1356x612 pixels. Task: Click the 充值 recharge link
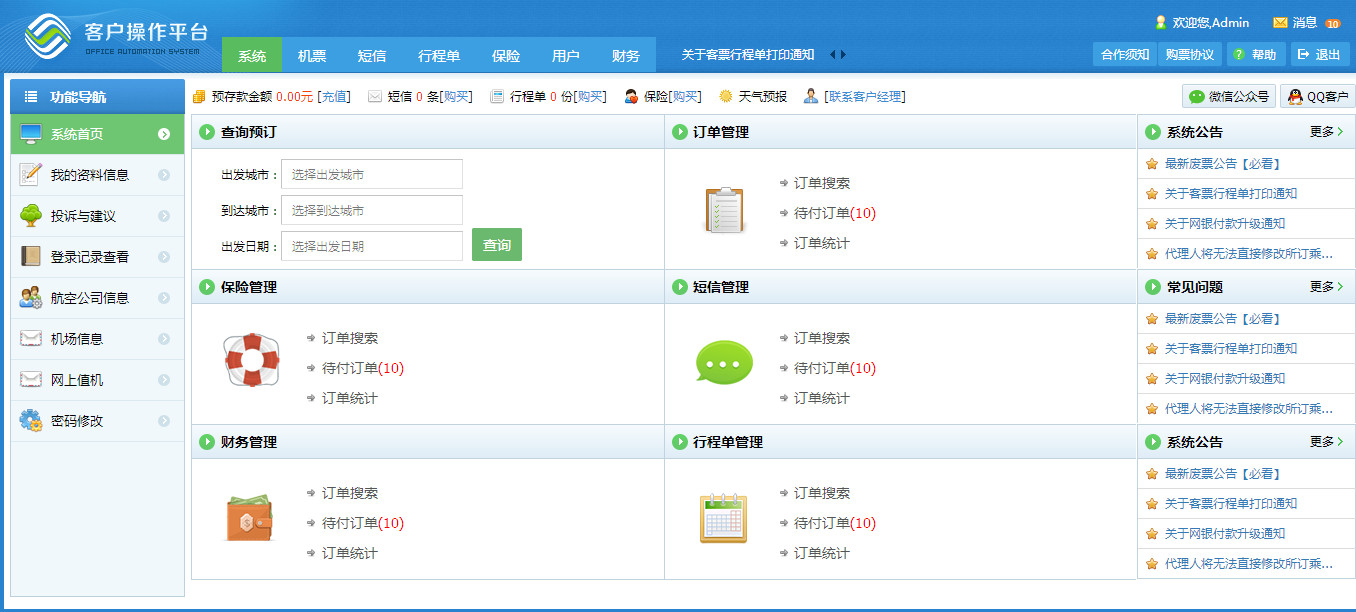334,97
